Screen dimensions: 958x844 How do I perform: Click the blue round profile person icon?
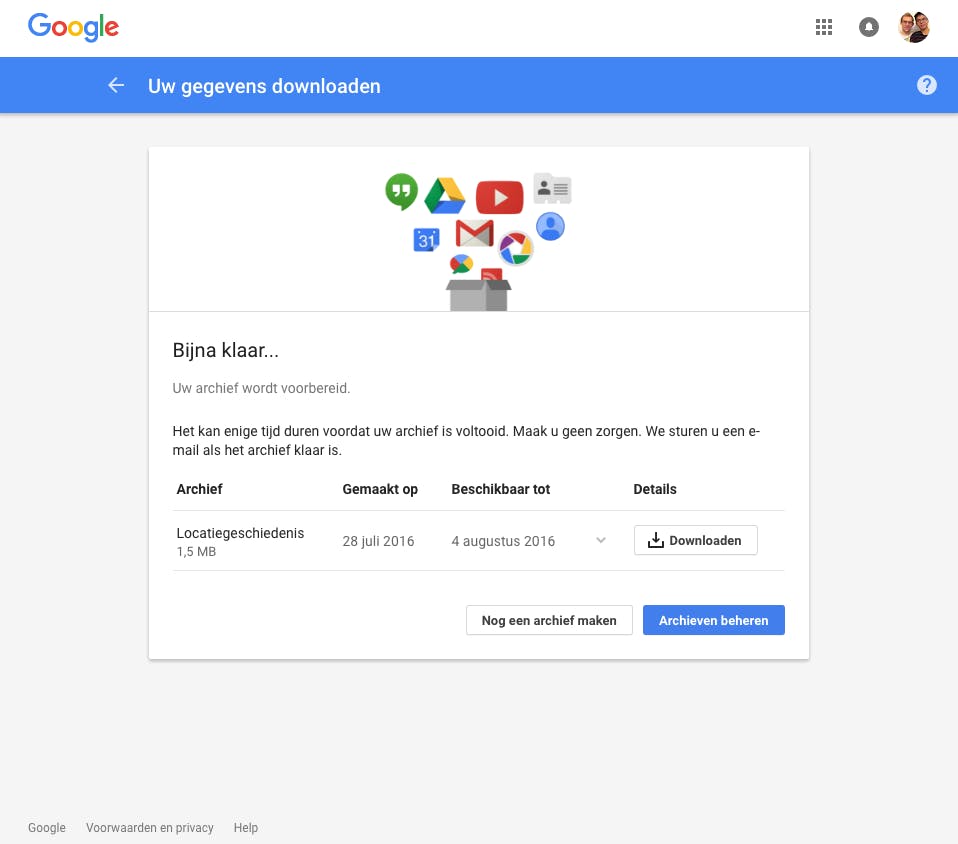pyautogui.click(x=550, y=226)
